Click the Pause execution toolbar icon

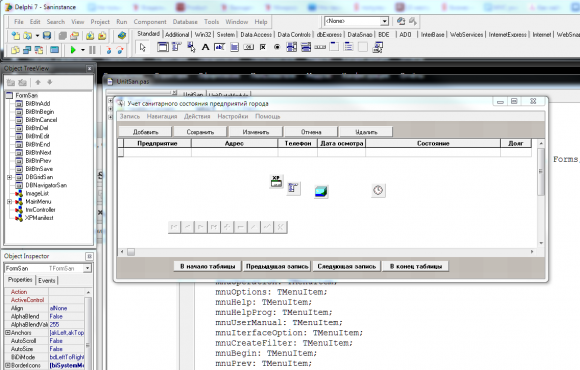92,50
